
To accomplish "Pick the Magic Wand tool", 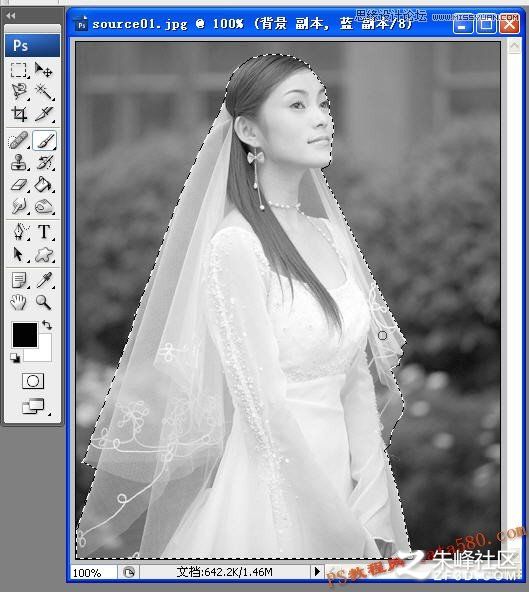I will click(43, 92).
